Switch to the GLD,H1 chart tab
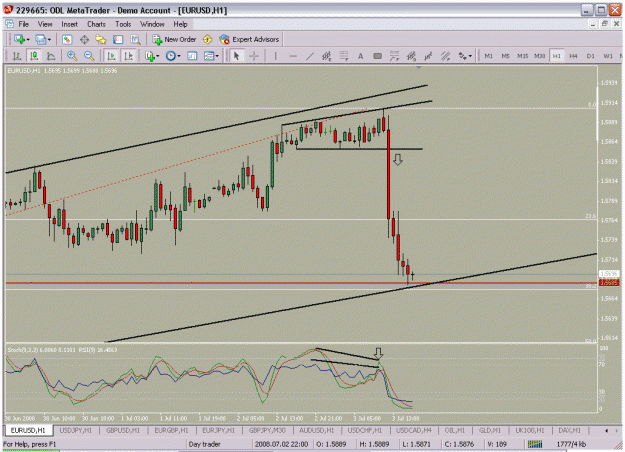This screenshot has width=625, height=452. [490, 430]
